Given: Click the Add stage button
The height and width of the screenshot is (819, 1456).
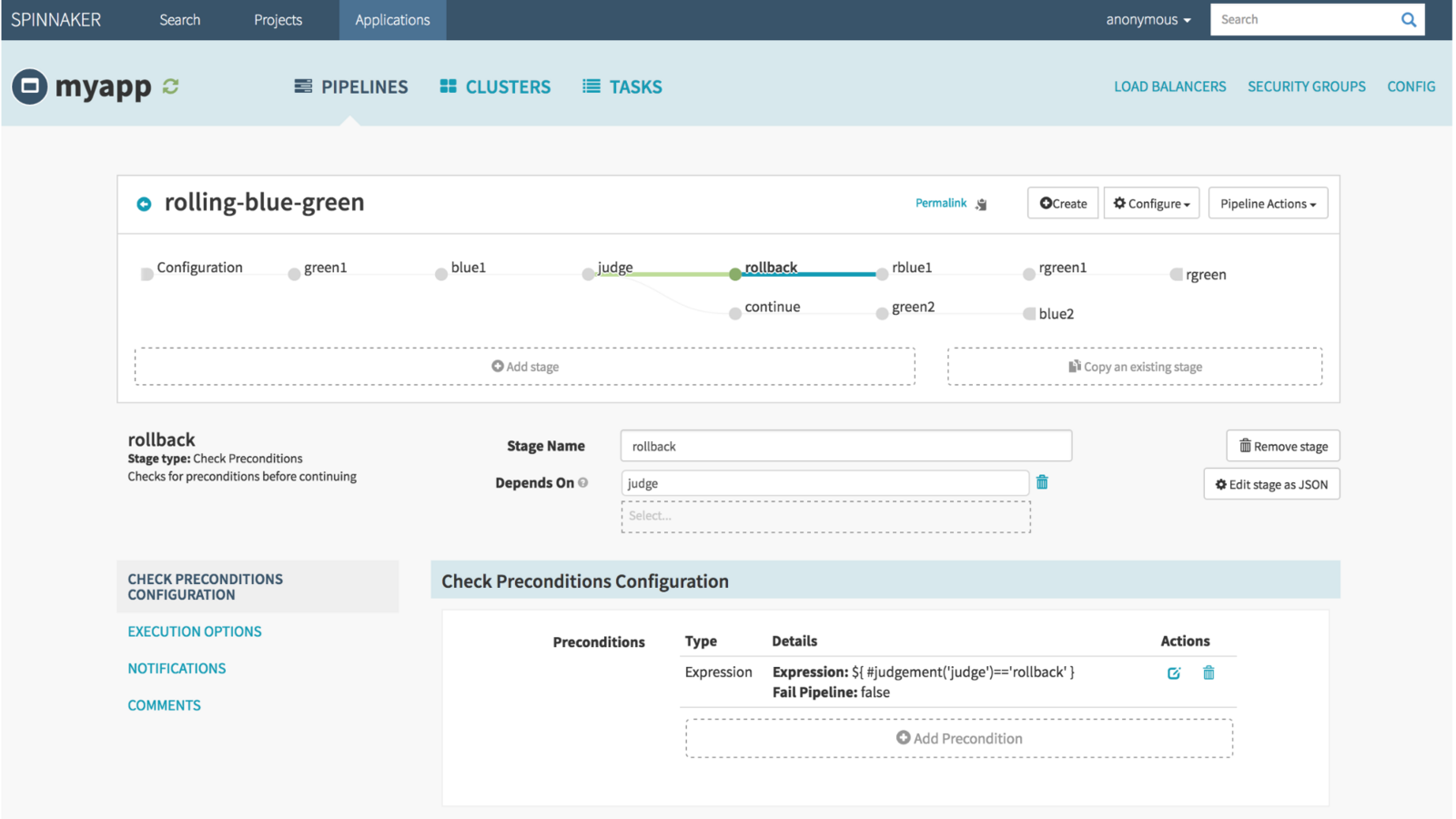Looking at the screenshot, I should click(525, 366).
